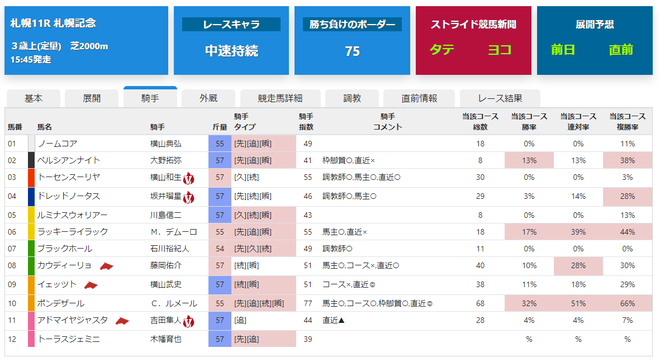Click horse name トーラスジェミニ
Viewport: 660px width, 362px height.
tap(69, 339)
